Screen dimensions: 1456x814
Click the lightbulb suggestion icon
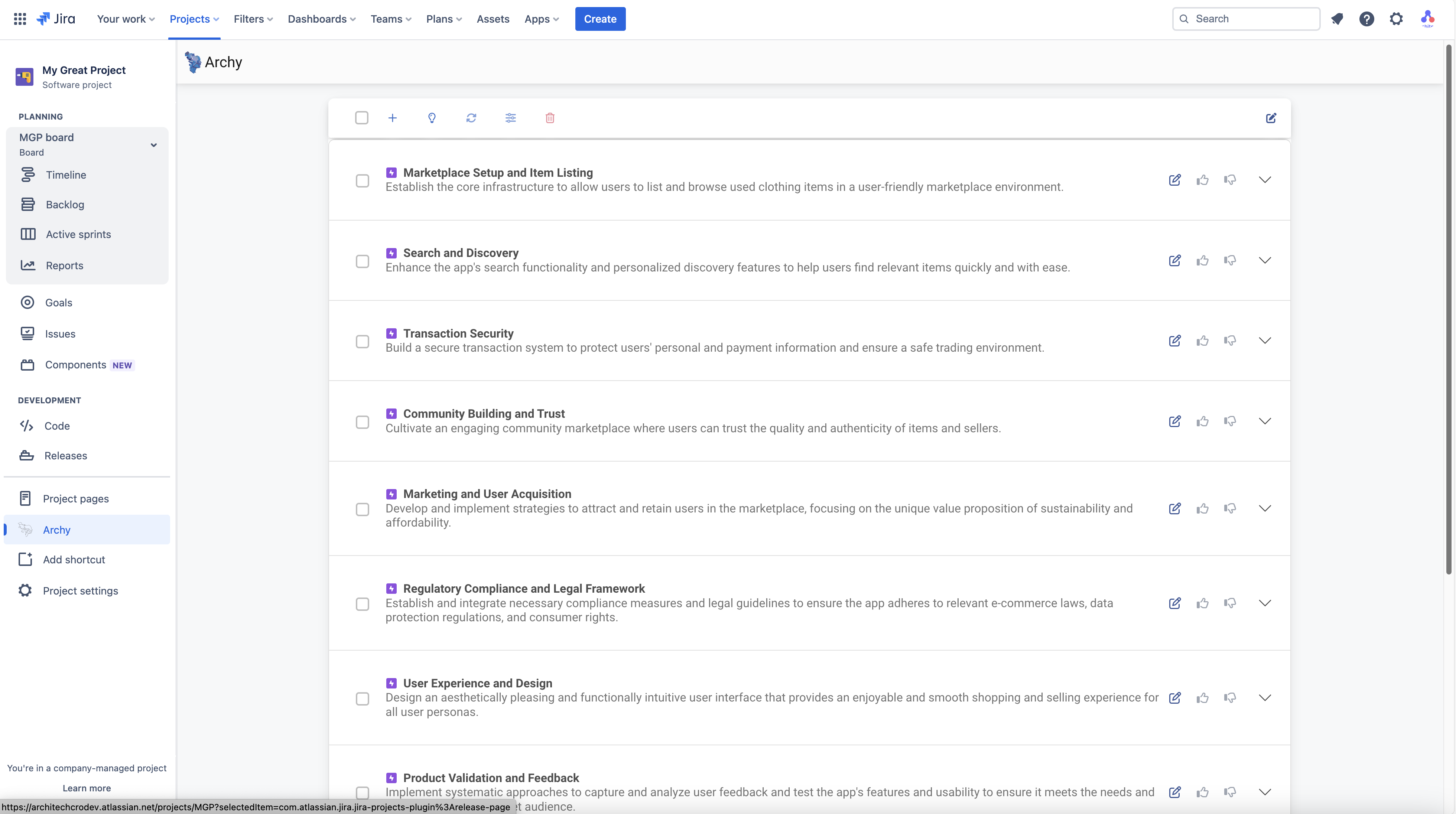432,118
